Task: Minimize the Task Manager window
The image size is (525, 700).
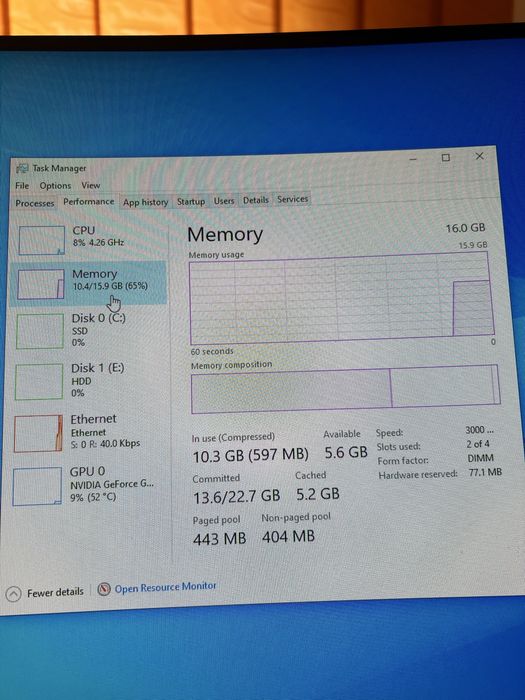Action: click(413, 158)
